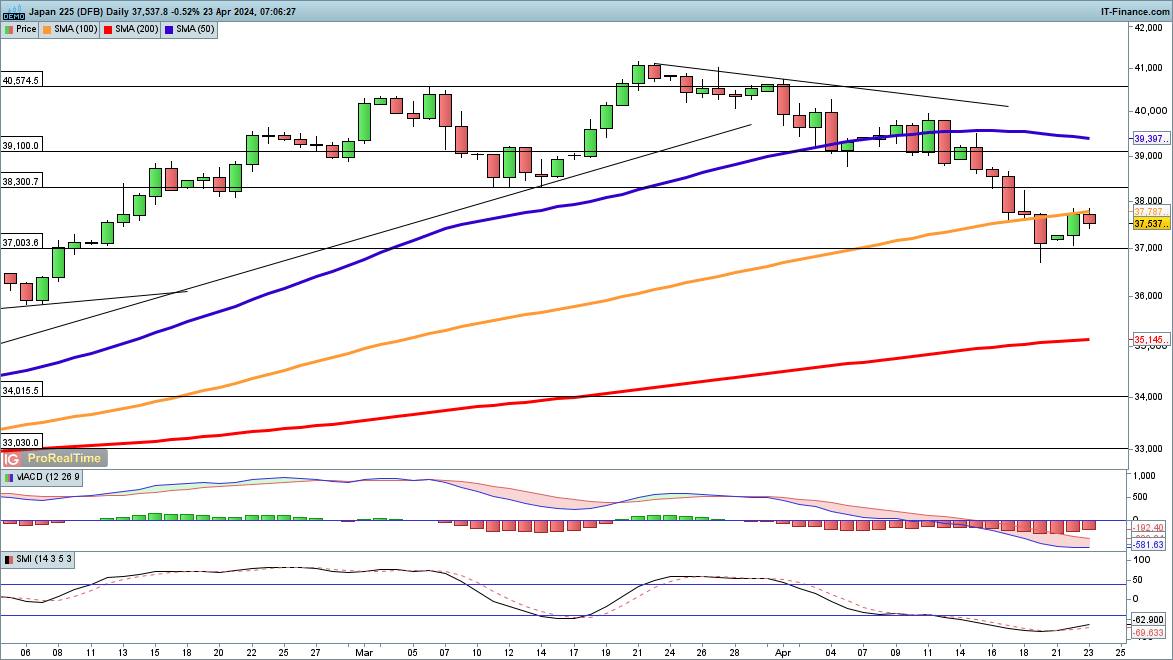
Task: Click the IG logo icon
Action: point(12,458)
